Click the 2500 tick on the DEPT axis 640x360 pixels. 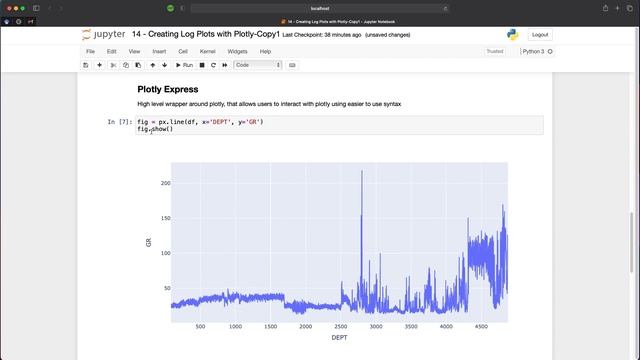pos(341,327)
